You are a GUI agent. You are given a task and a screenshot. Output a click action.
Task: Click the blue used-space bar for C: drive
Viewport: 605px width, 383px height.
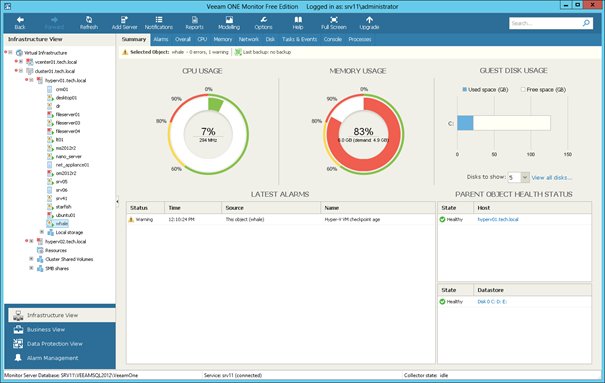(465, 123)
